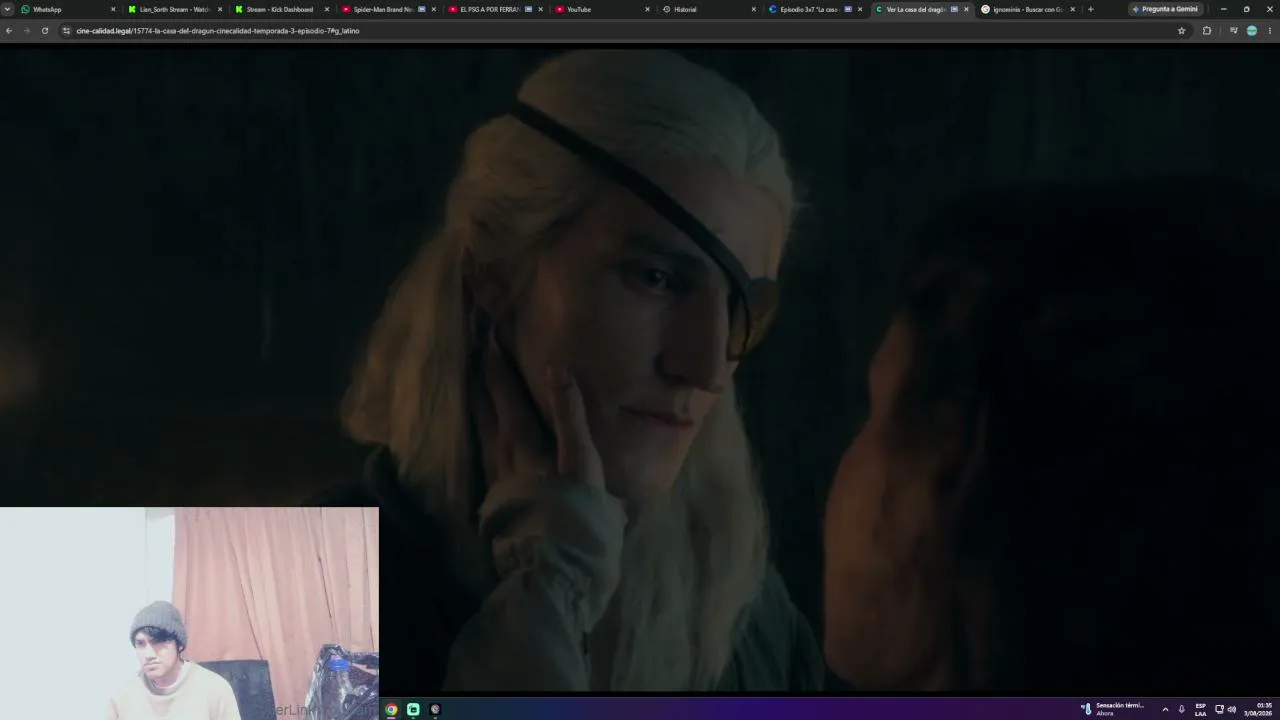
Task: Close the WhatsApp tab
Action: [113, 9]
